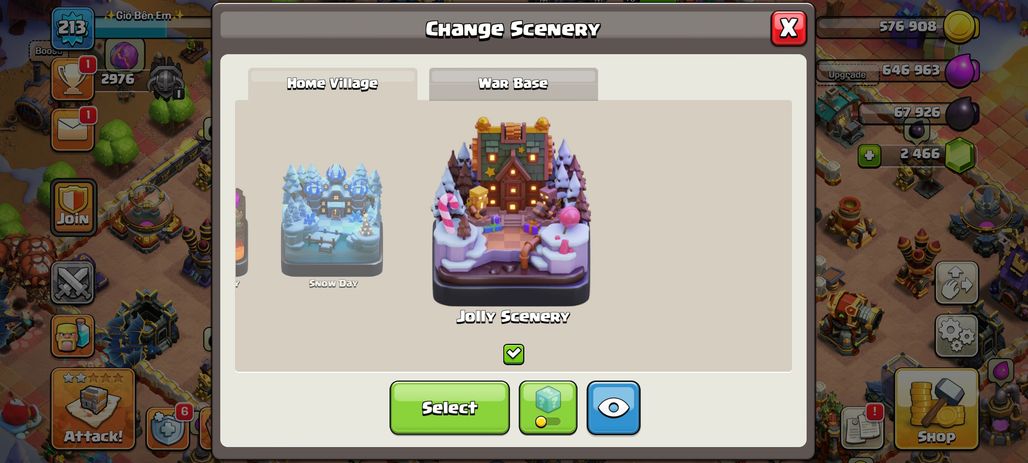The height and width of the screenshot is (463, 1028).
Task: Select the Home Village tab
Action: coord(332,84)
